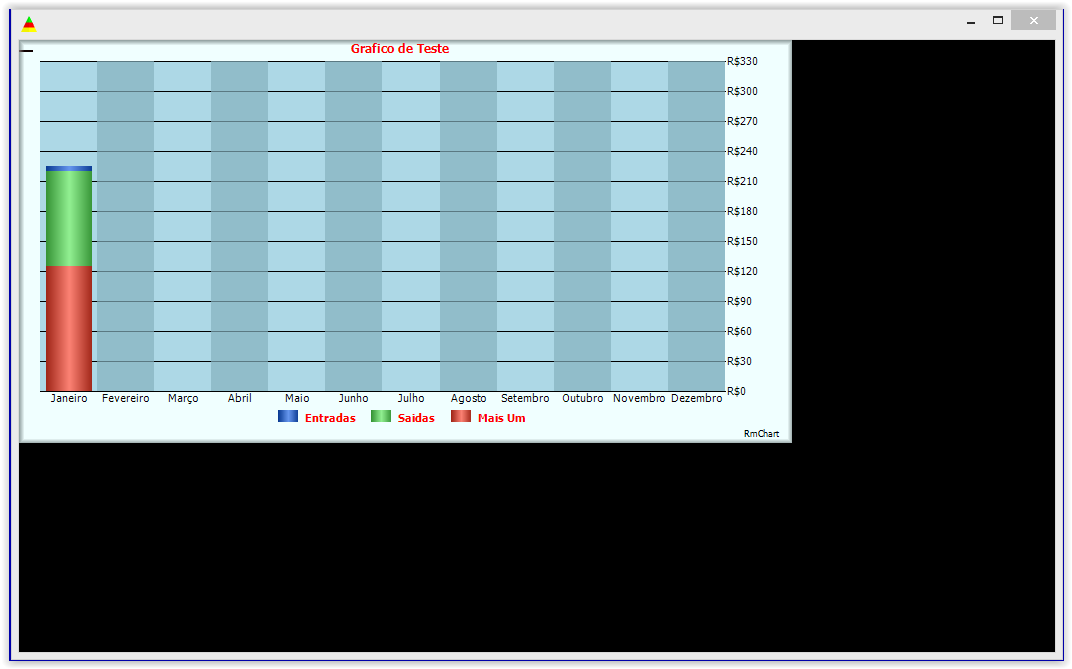Click the Fevereiro axis label
The width and height of the screenshot is (1072, 669).
126,398
